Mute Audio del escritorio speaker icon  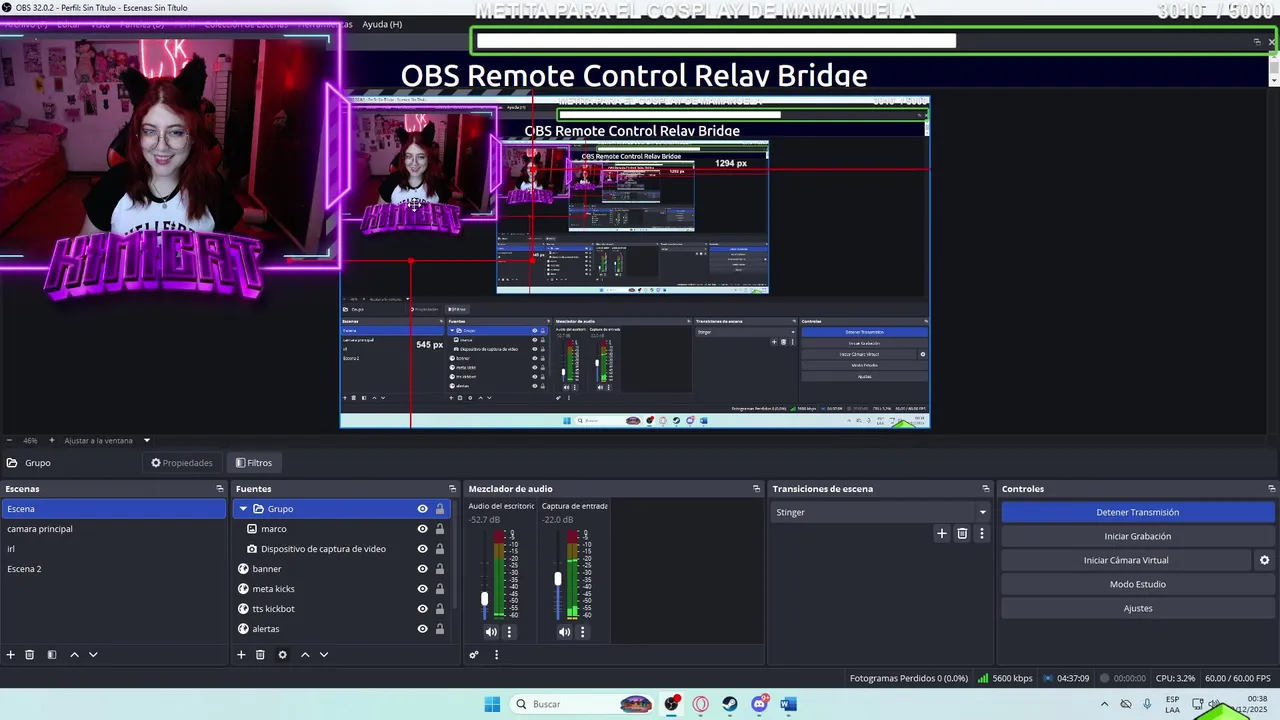(x=491, y=632)
